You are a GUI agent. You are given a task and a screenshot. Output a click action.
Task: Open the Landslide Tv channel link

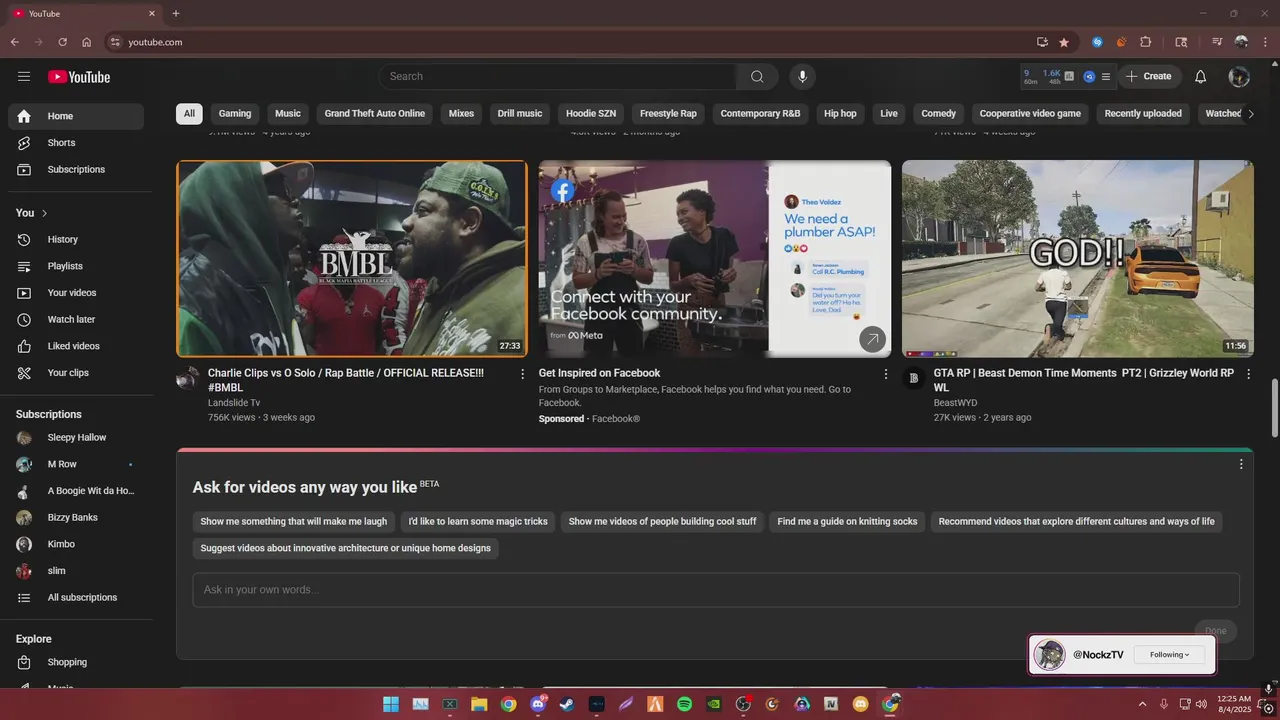pyautogui.click(x=234, y=403)
